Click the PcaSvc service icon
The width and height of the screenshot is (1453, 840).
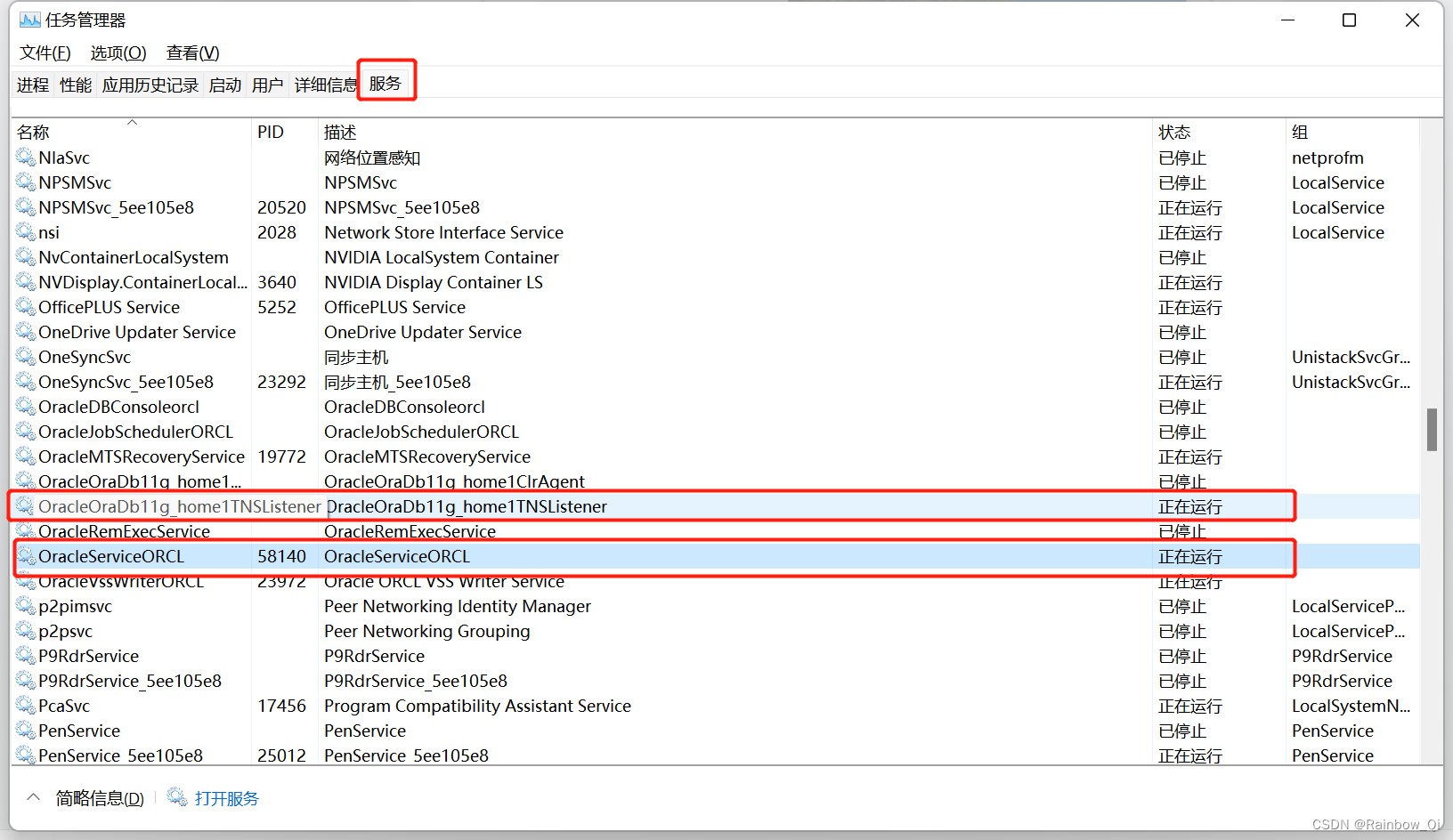(26, 706)
